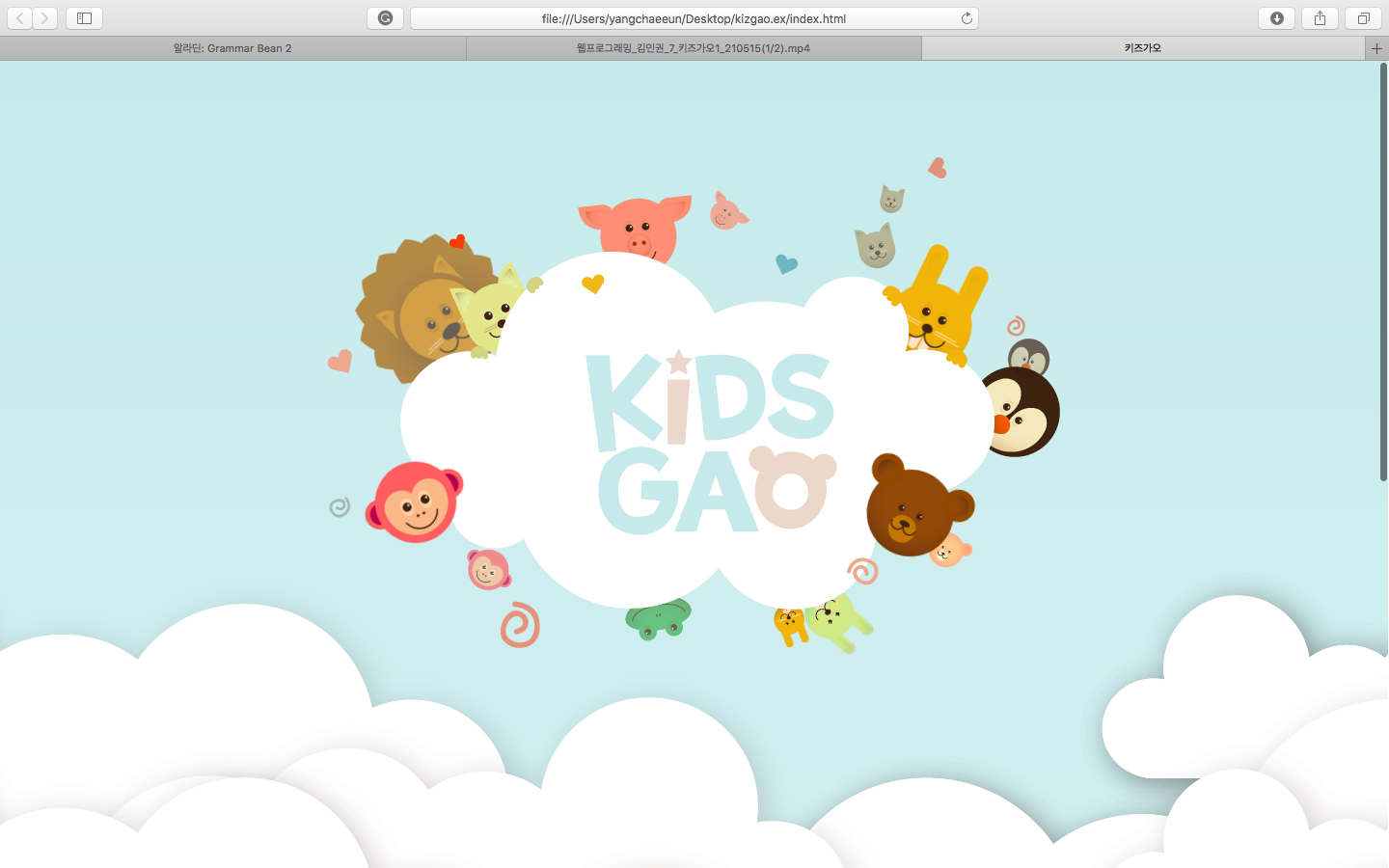This screenshot has height=868, width=1389.
Task: Select the 키즈가오 tab
Action: (x=1143, y=48)
